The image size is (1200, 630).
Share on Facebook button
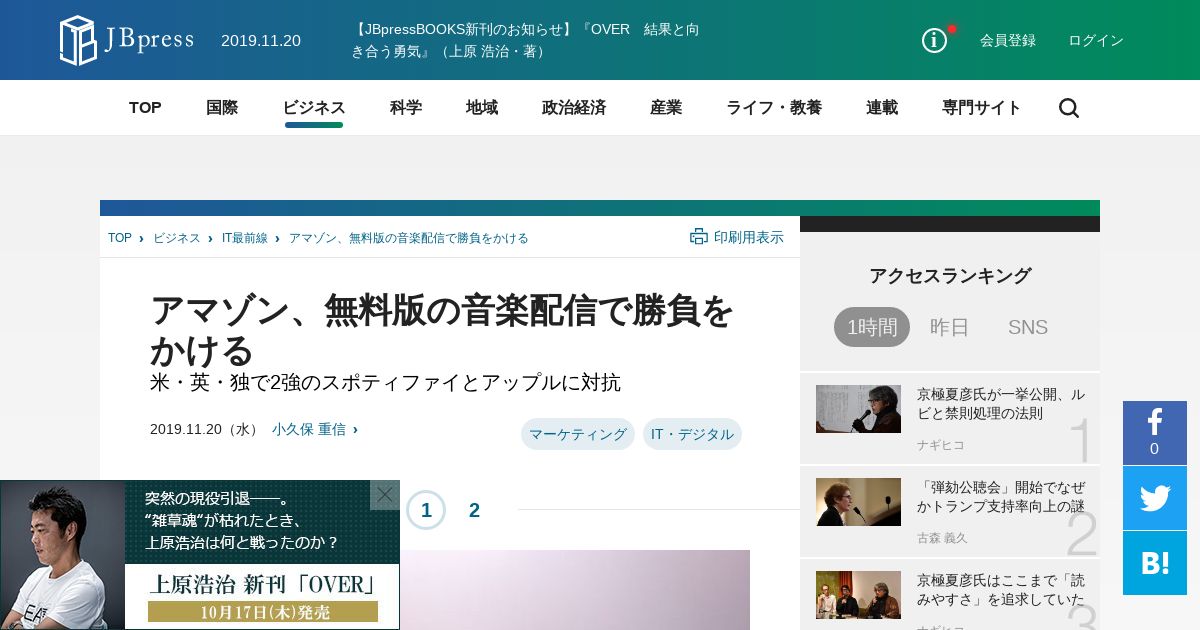pyautogui.click(x=1155, y=432)
